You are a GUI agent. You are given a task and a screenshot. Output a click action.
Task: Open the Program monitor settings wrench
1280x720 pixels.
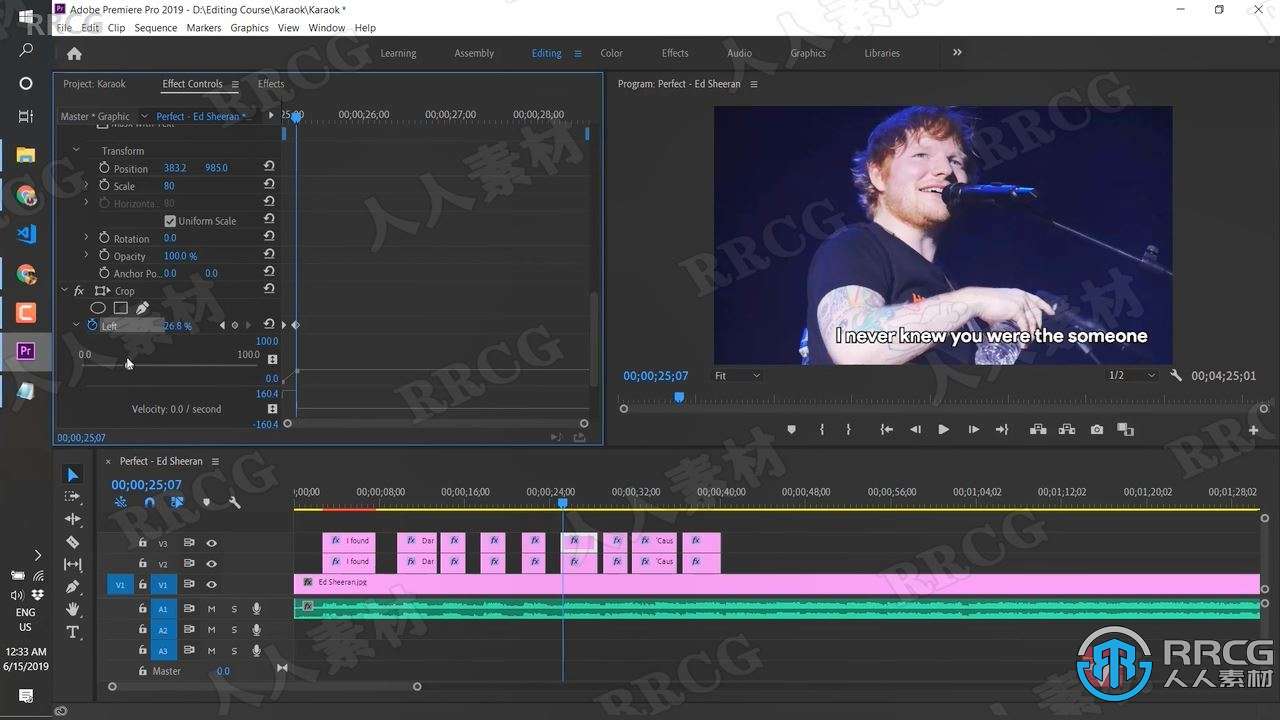coord(1176,376)
